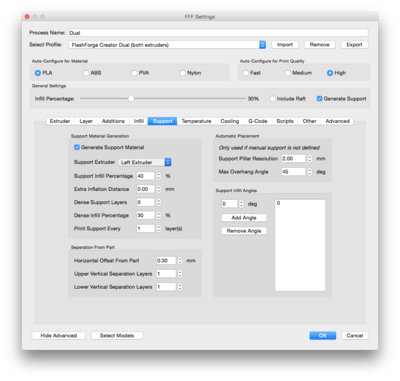Click Dense Support Layers stepper
This screenshot has height=381, width=400.
pos(159,202)
